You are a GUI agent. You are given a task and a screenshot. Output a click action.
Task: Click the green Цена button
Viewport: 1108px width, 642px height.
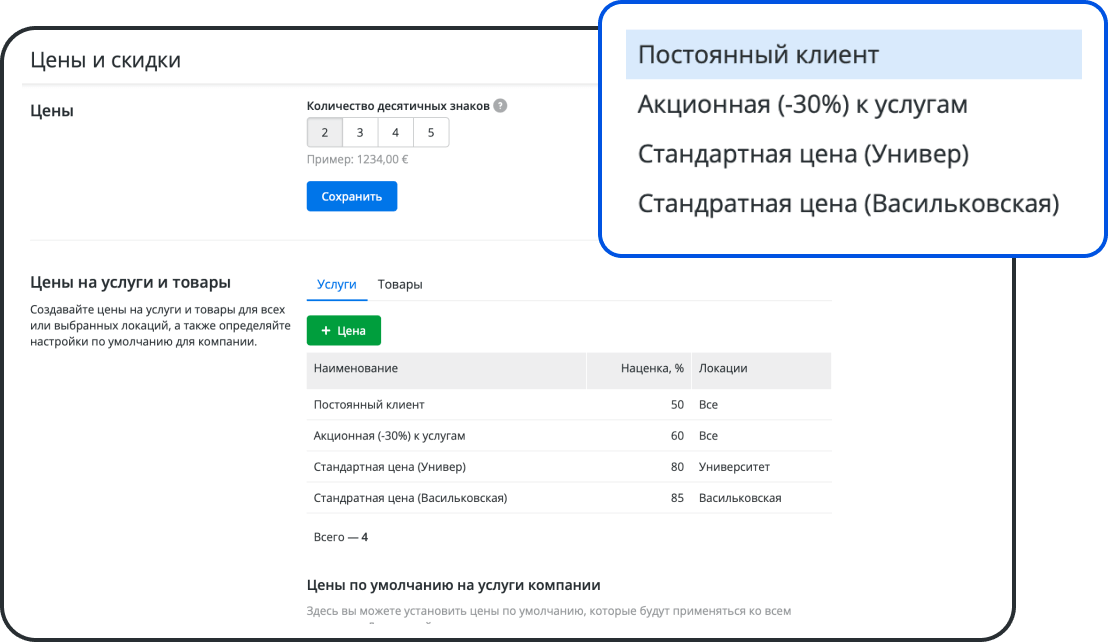343,328
